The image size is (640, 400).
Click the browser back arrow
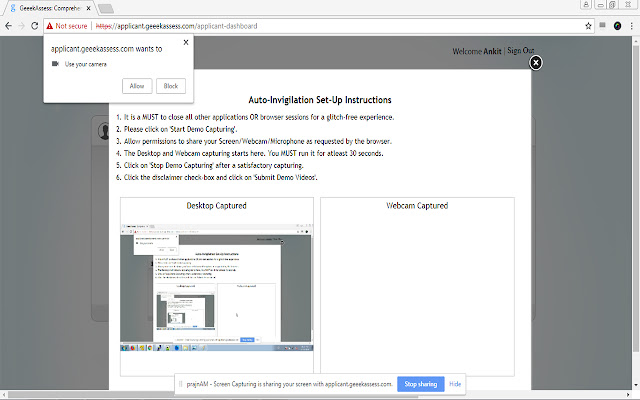[8, 24]
